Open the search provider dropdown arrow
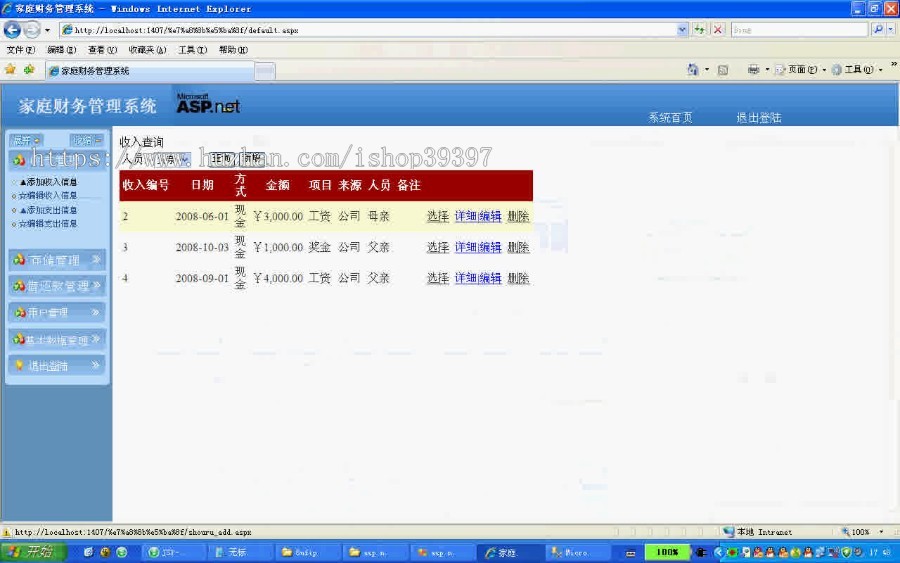 [x=891, y=30]
